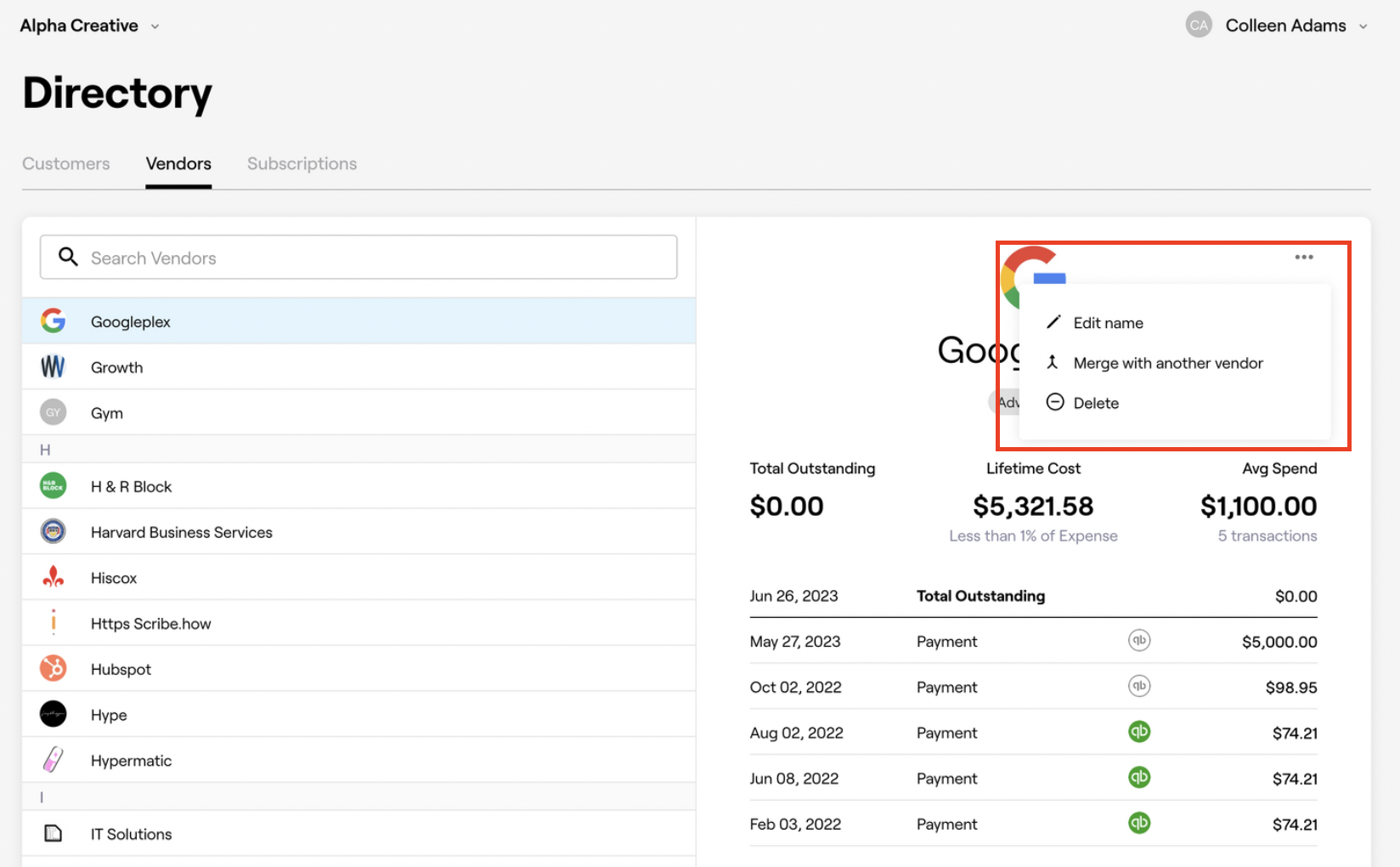The image size is (1400, 867).
Task: Click the $5,321.58 Lifetime Cost value
Action: [1033, 506]
